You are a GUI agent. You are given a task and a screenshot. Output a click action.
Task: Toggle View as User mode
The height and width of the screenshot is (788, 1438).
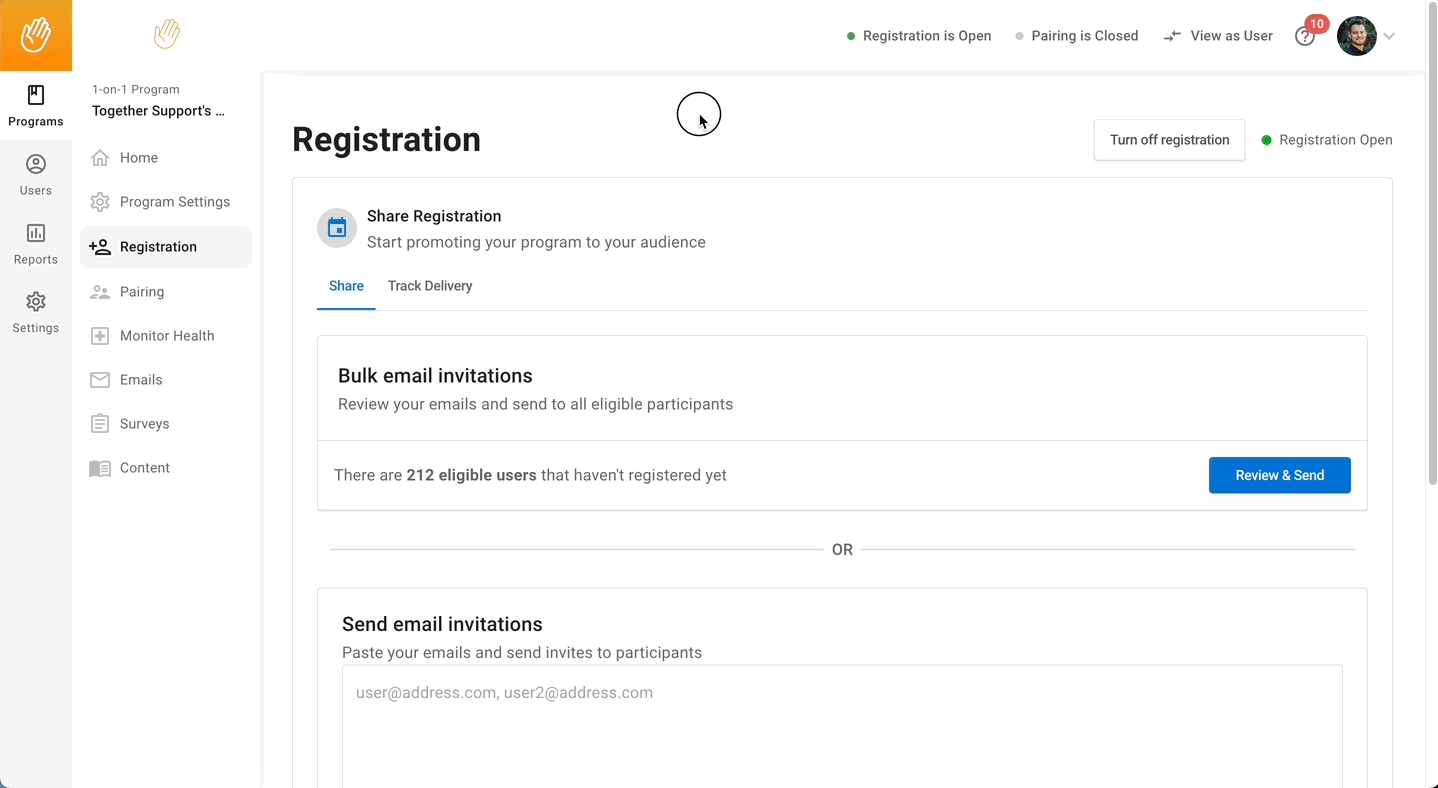point(1218,36)
